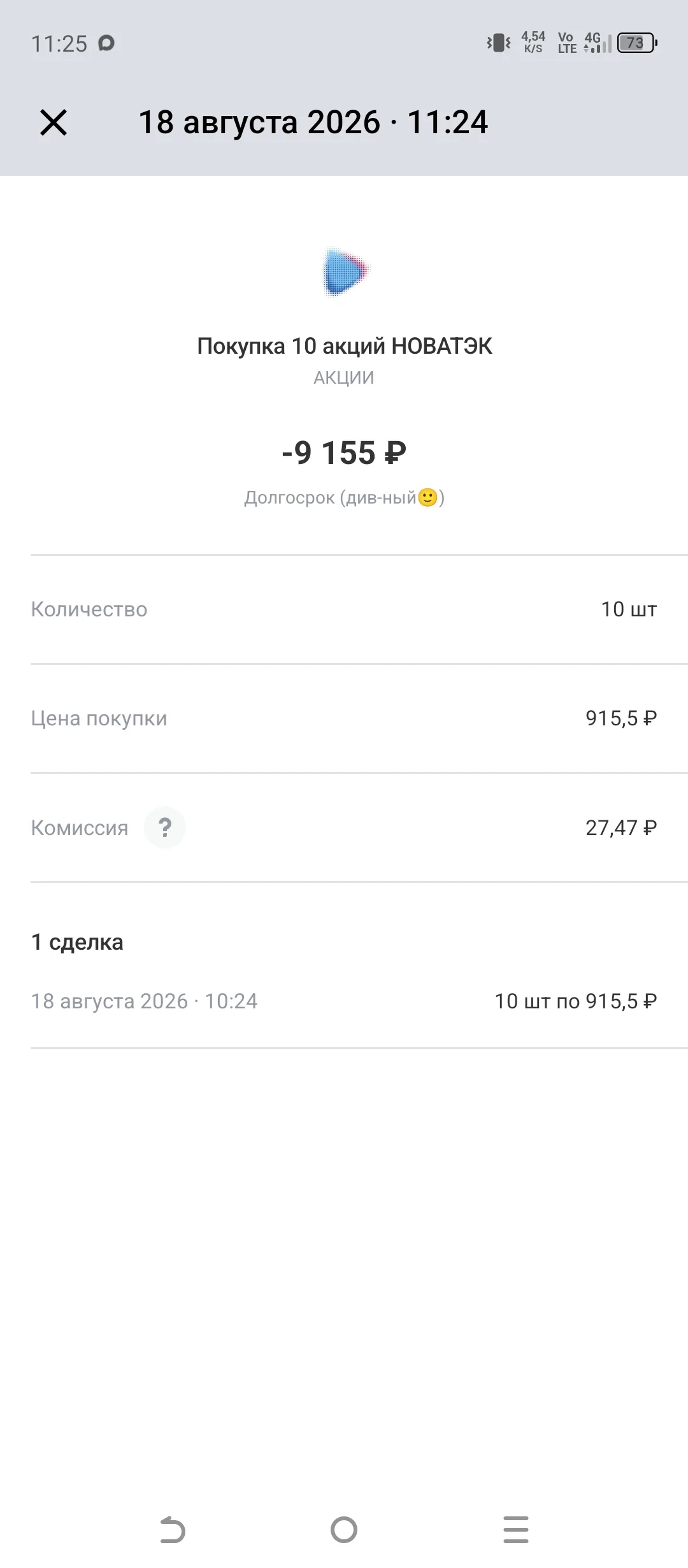Image resolution: width=688 pixels, height=1568 pixels.
Task: Close the transaction details with X icon
Action: 54,122
